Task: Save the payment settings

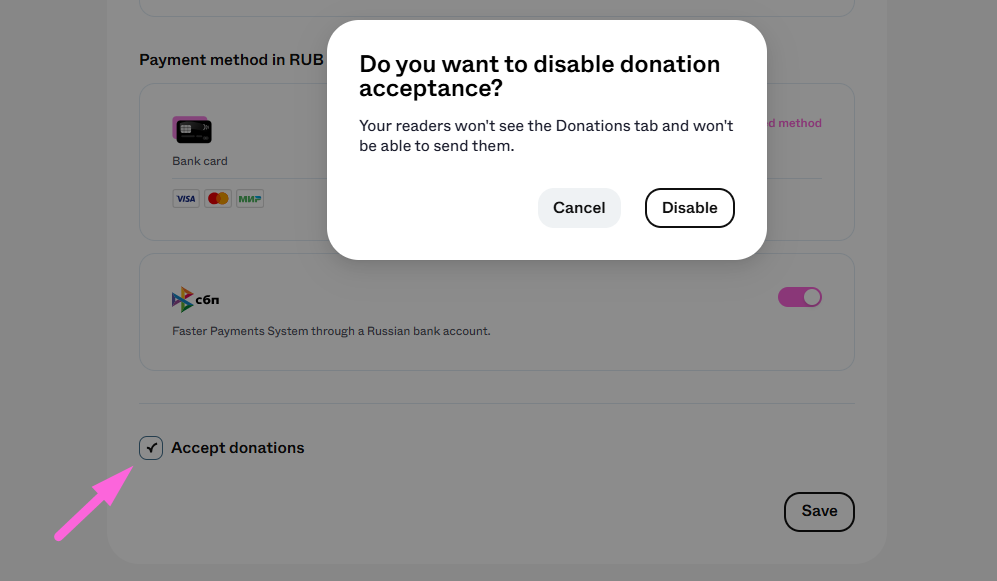Action: (819, 511)
